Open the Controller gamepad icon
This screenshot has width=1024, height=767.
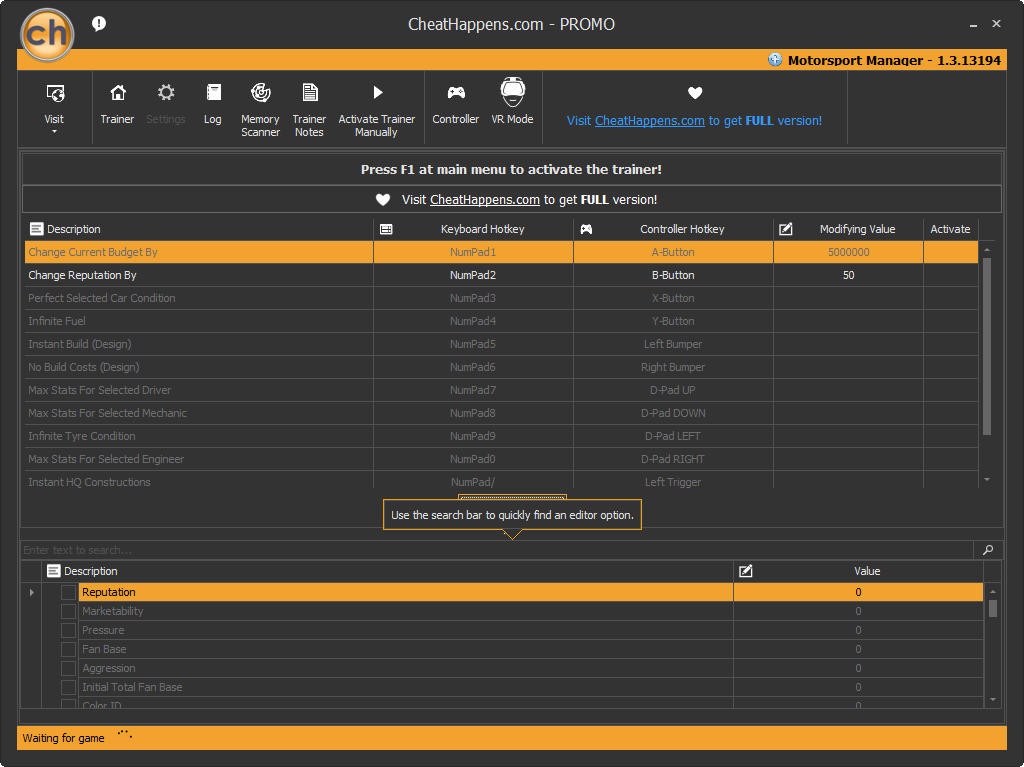(456, 93)
